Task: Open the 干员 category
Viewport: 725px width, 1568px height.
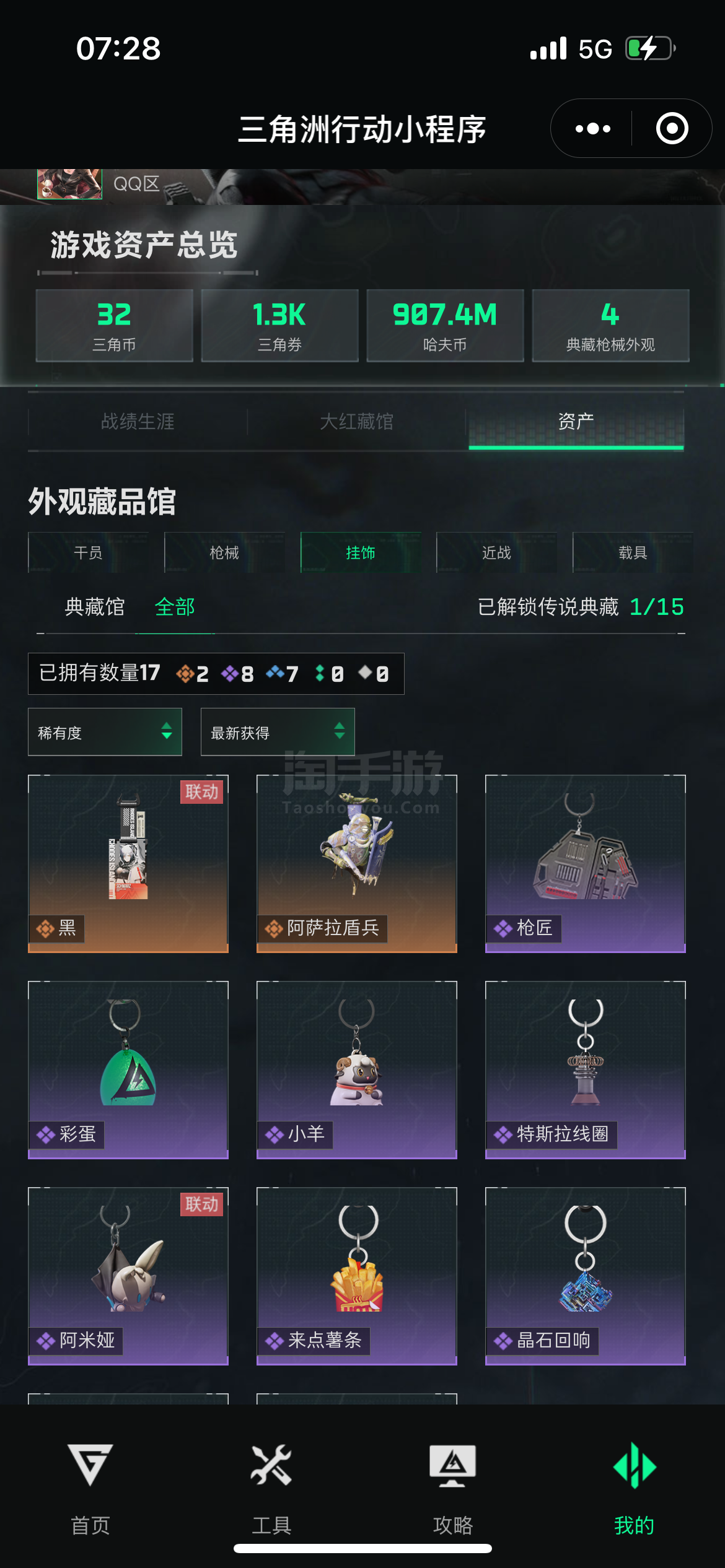Action: 88,552
